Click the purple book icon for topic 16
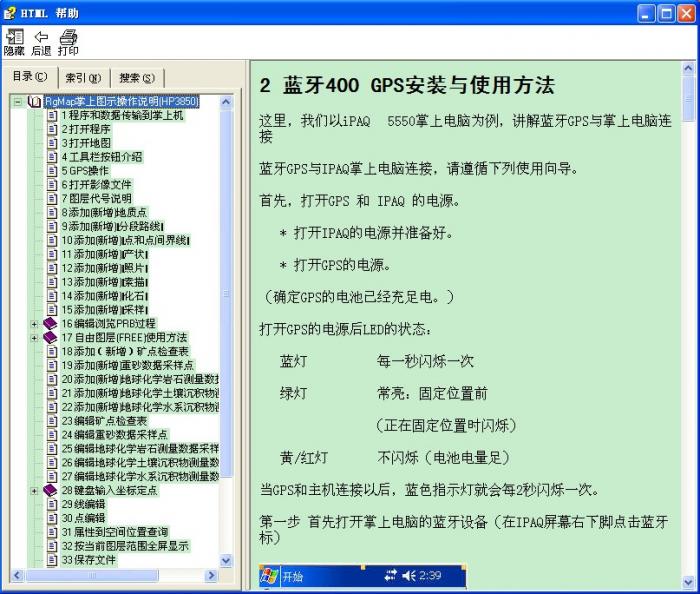This screenshot has width=700, height=594. 51,324
